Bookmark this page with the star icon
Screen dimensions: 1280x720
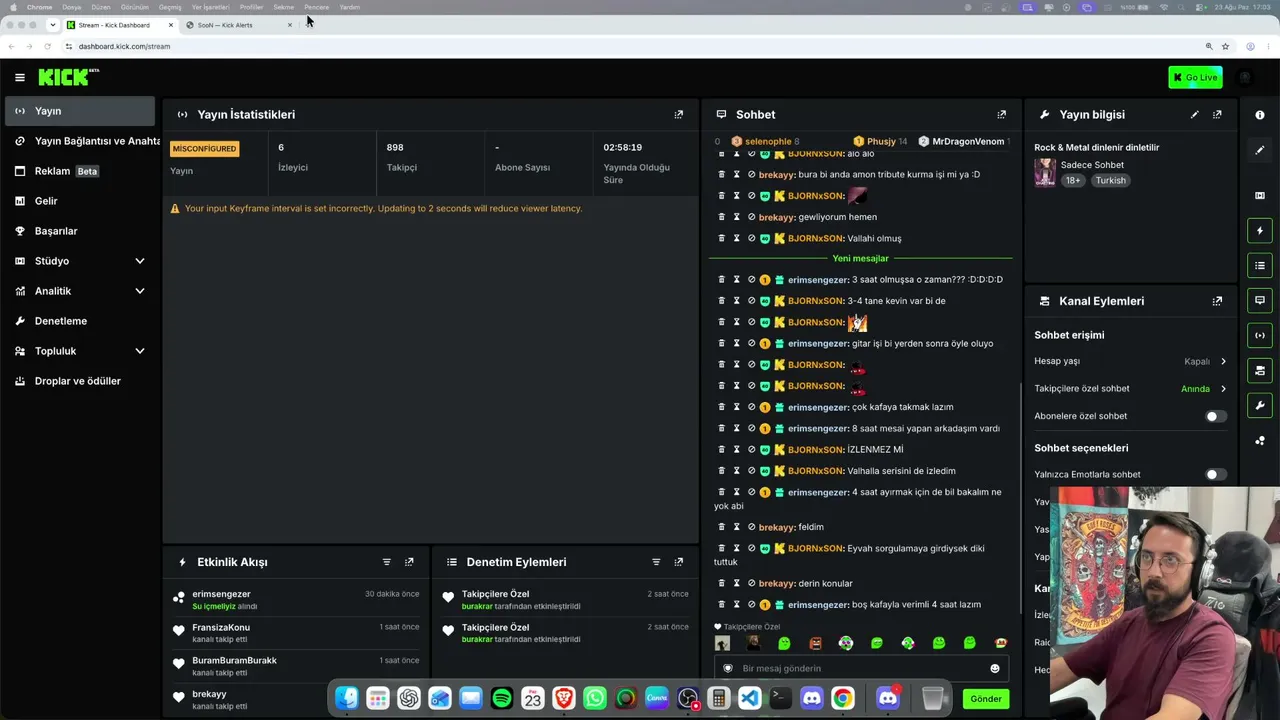[x=1225, y=46]
